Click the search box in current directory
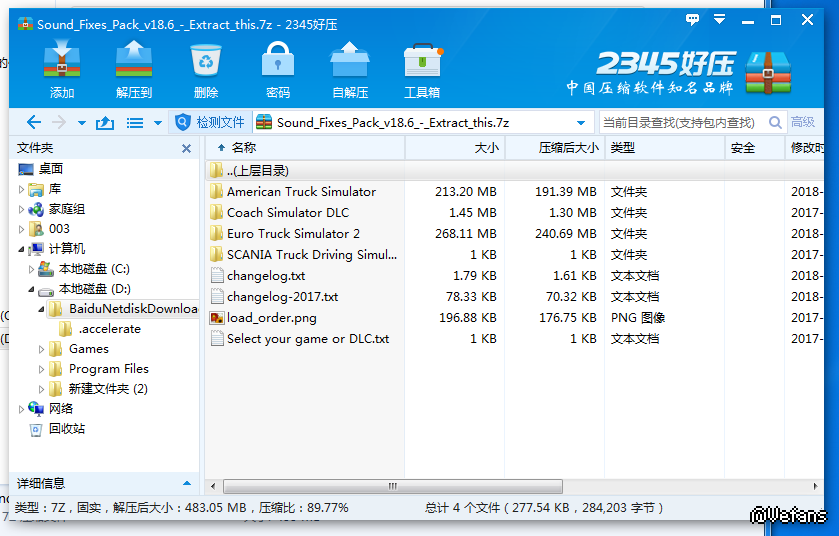Screen dimensions: 839x536 (680, 123)
